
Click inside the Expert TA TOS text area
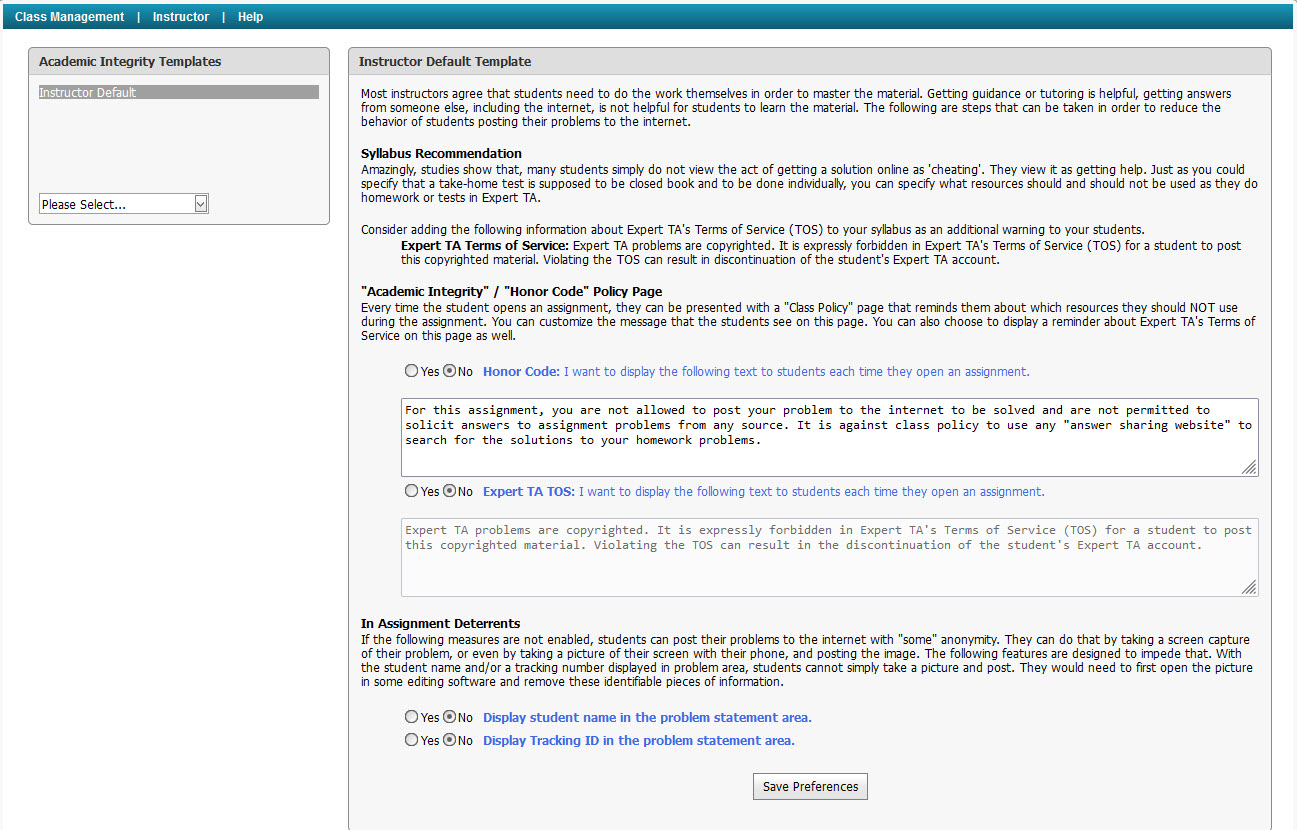click(829, 557)
